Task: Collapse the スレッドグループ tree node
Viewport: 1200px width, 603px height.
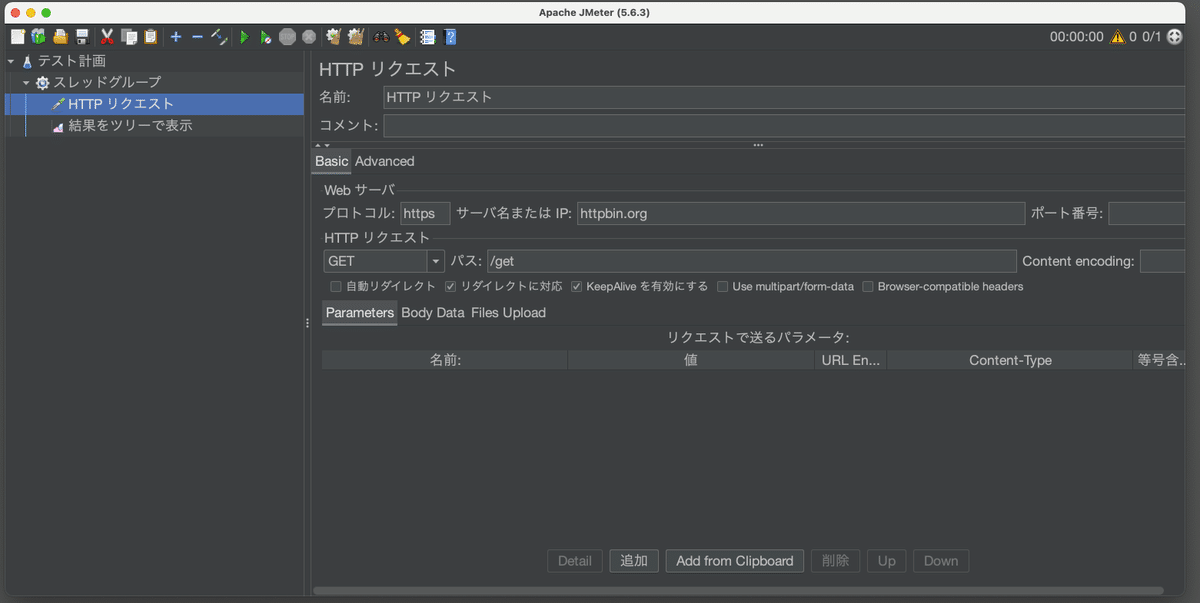Action: click(x=27, y=82)
